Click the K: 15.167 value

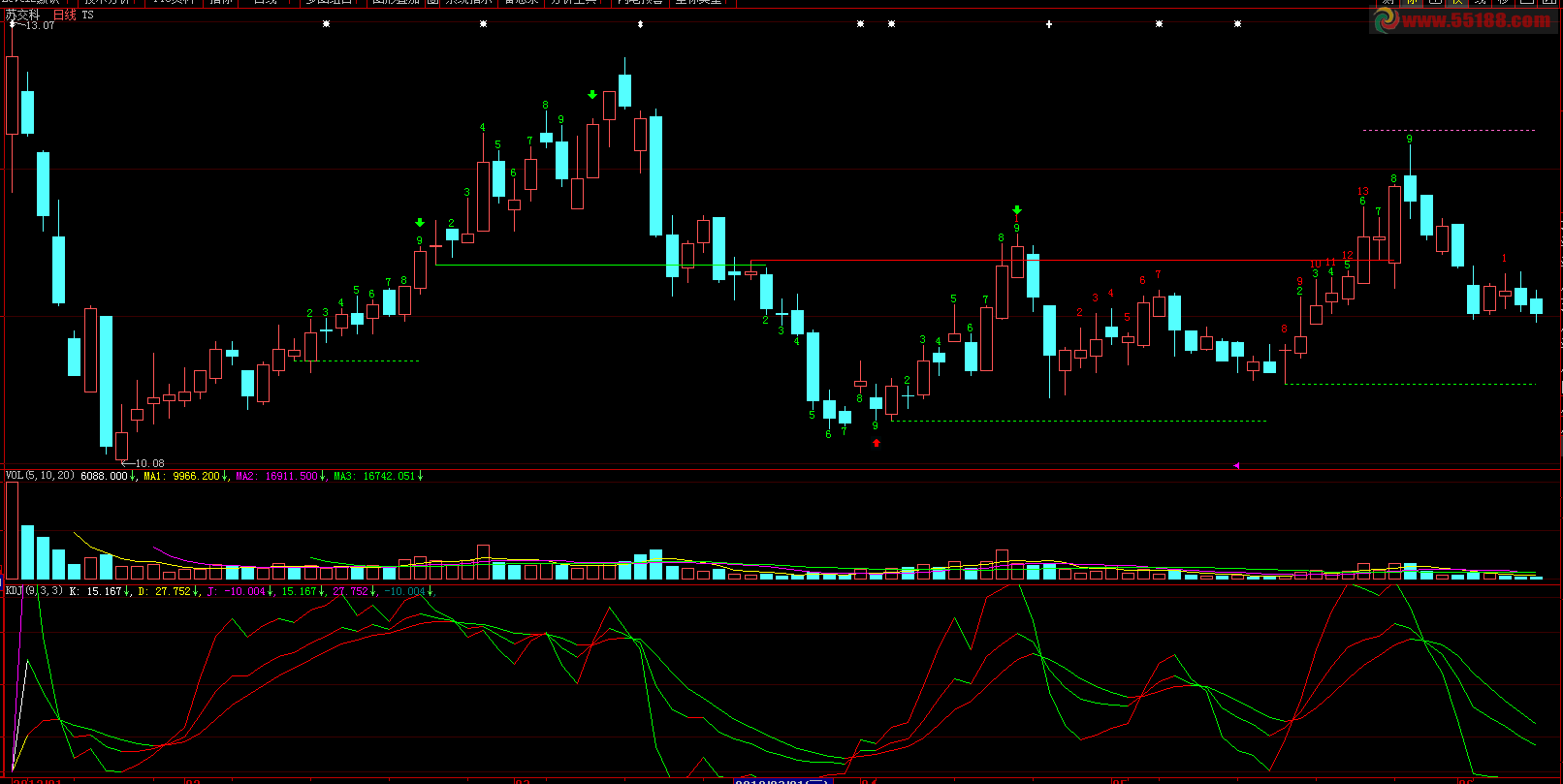[x=96, y=590]
